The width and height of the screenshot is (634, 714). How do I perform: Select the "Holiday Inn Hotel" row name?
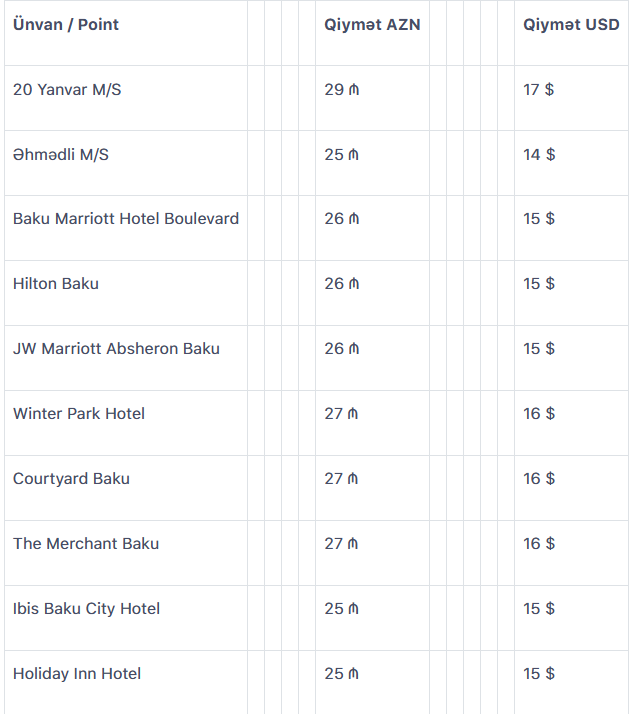click(77, 674)
